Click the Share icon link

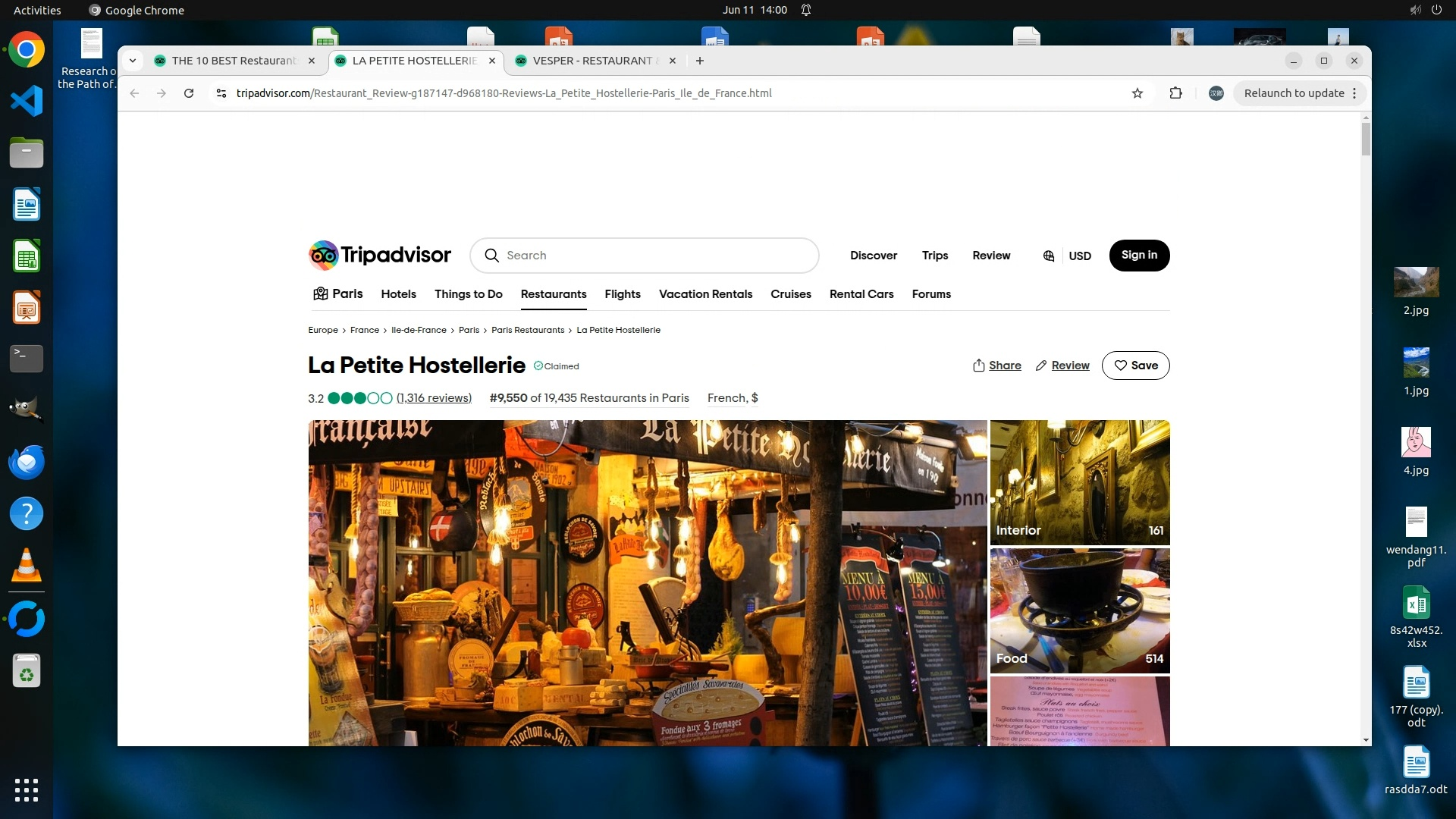(996, 366)
